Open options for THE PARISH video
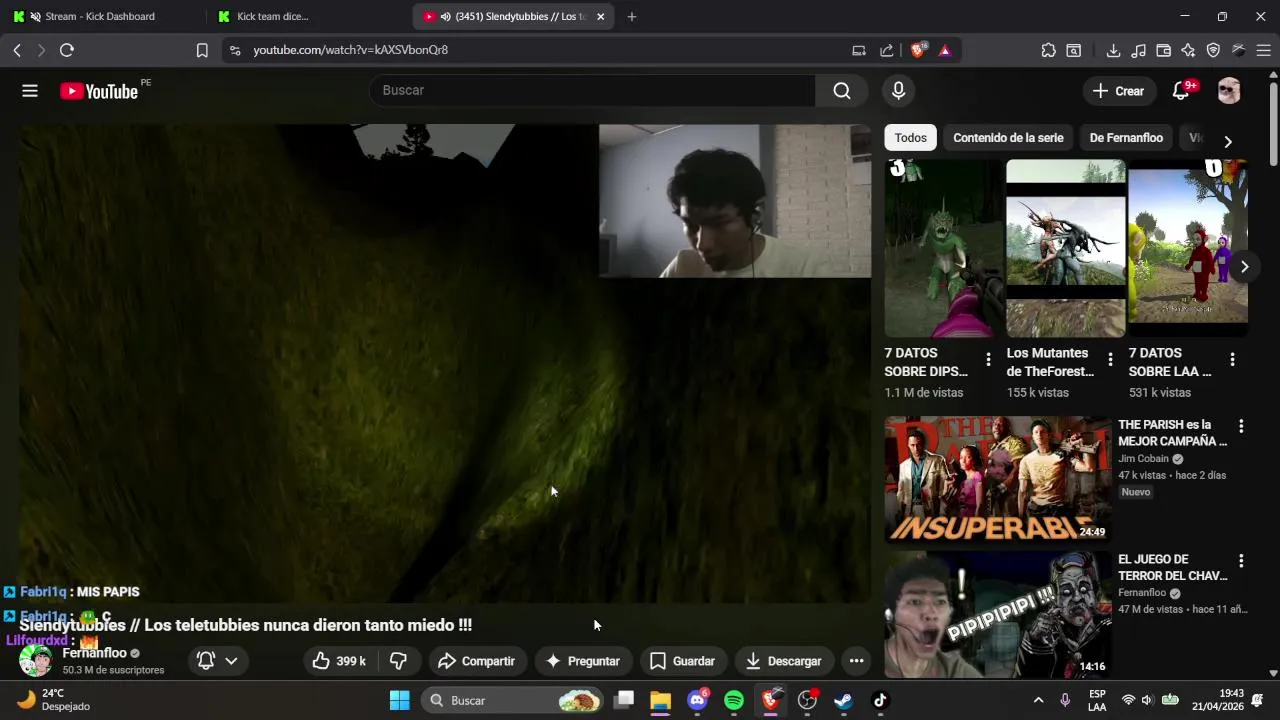Image resolution: width=1280 pixels, height=720 pixels. 1241,426
